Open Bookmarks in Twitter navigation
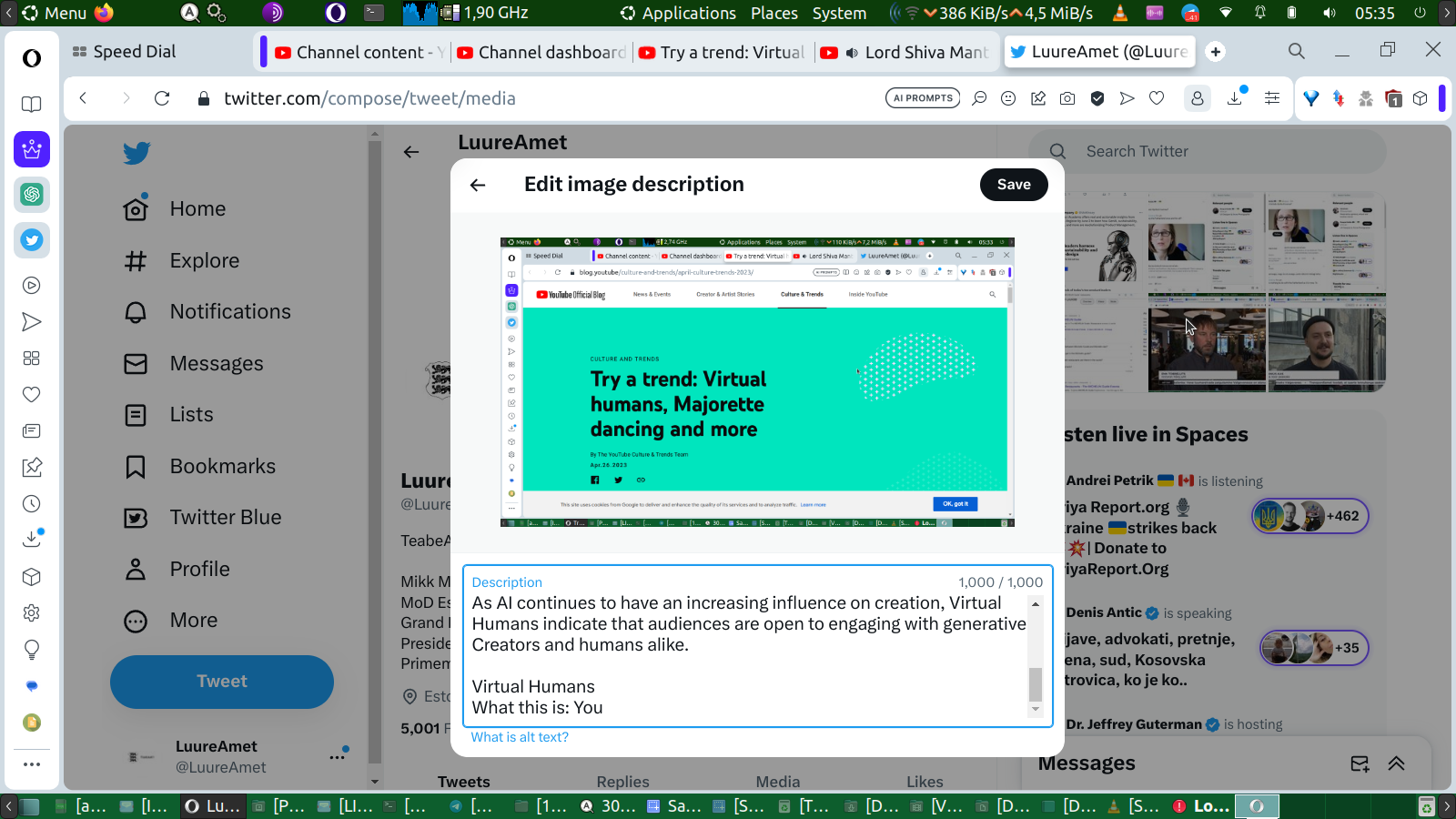The height and width of the screenshot is (819, 1456). 199,466
